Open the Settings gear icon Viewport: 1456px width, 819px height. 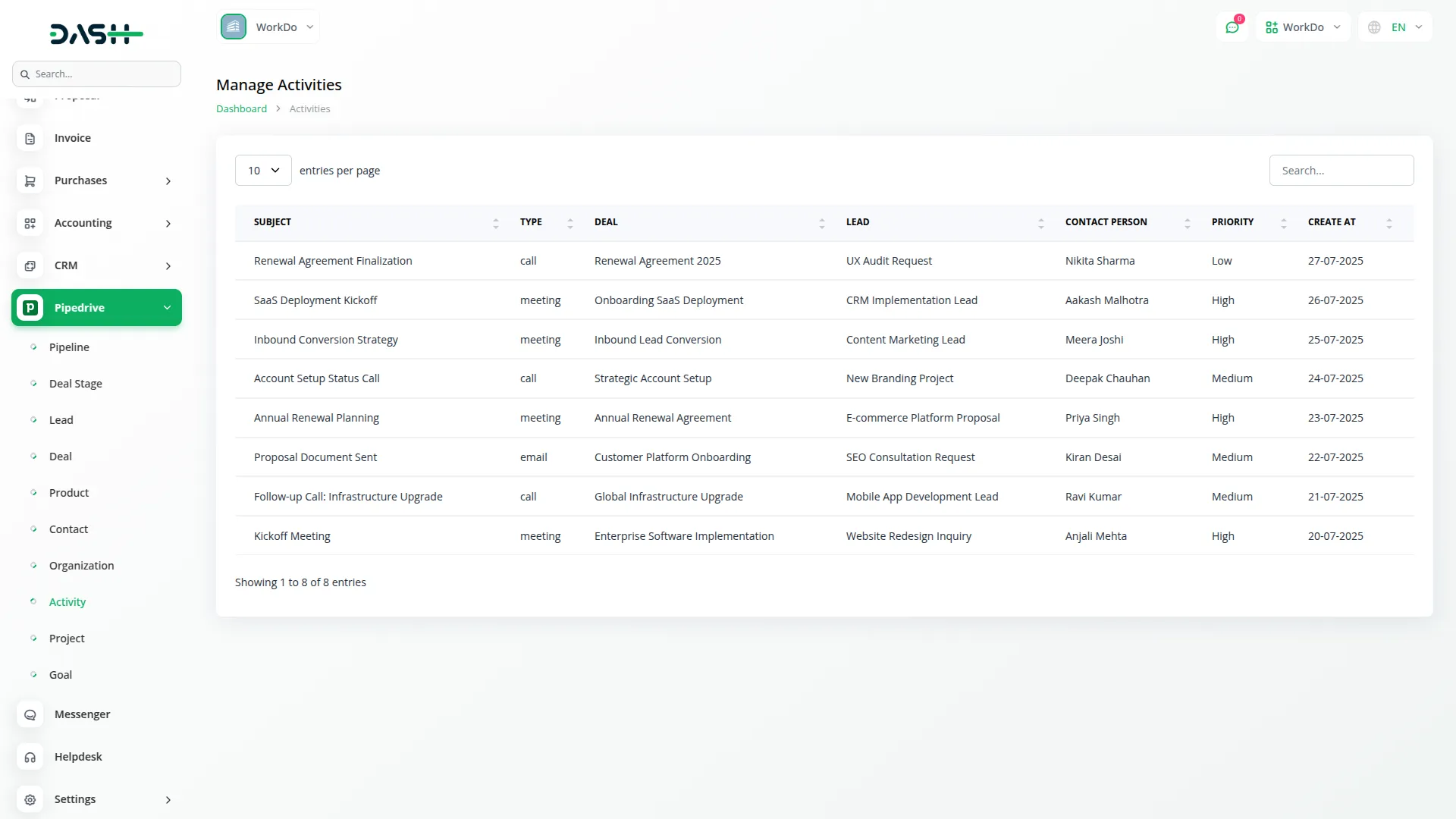coord(30,799)
